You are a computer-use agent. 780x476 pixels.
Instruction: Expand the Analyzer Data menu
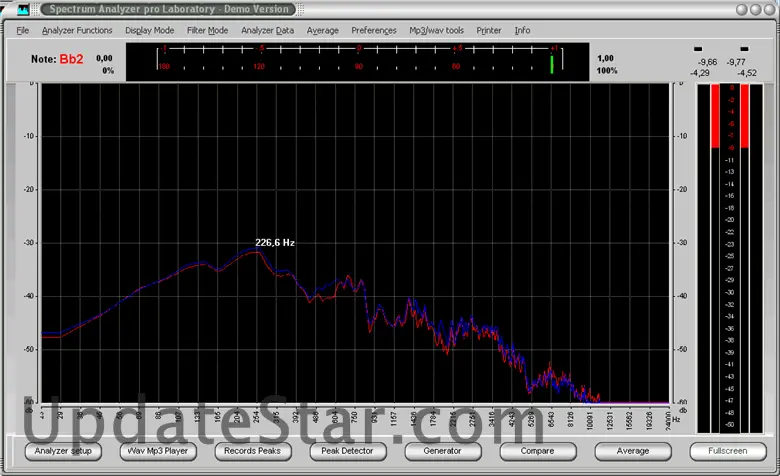(x=267, y=31)
